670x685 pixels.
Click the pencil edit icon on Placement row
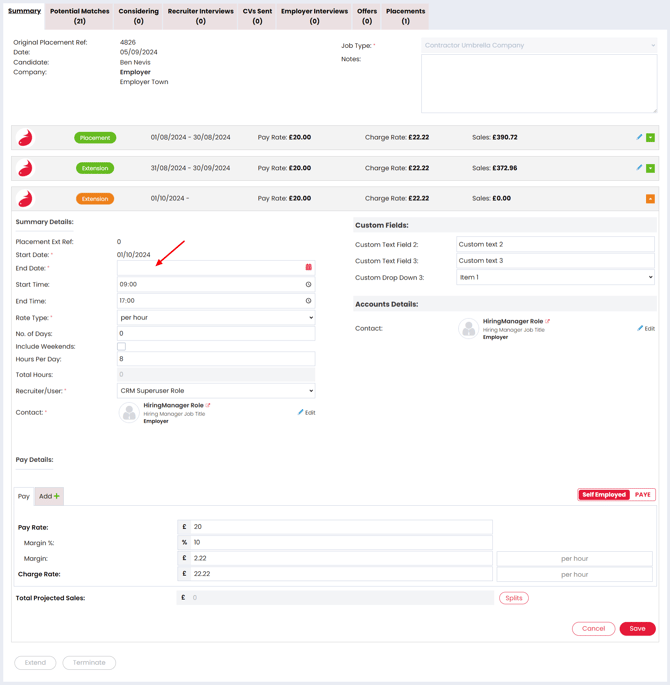[x=639, y=137]
